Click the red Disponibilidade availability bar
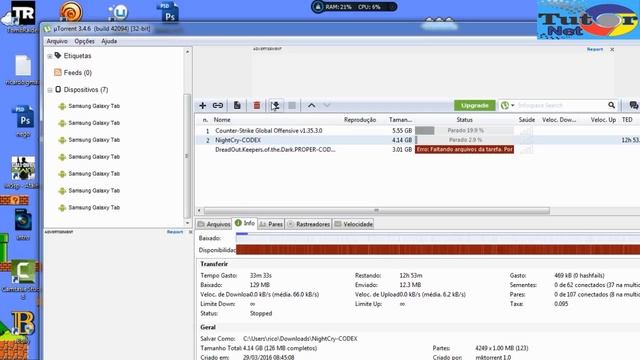The image size is (640, 360). click(x=438, y=250)
